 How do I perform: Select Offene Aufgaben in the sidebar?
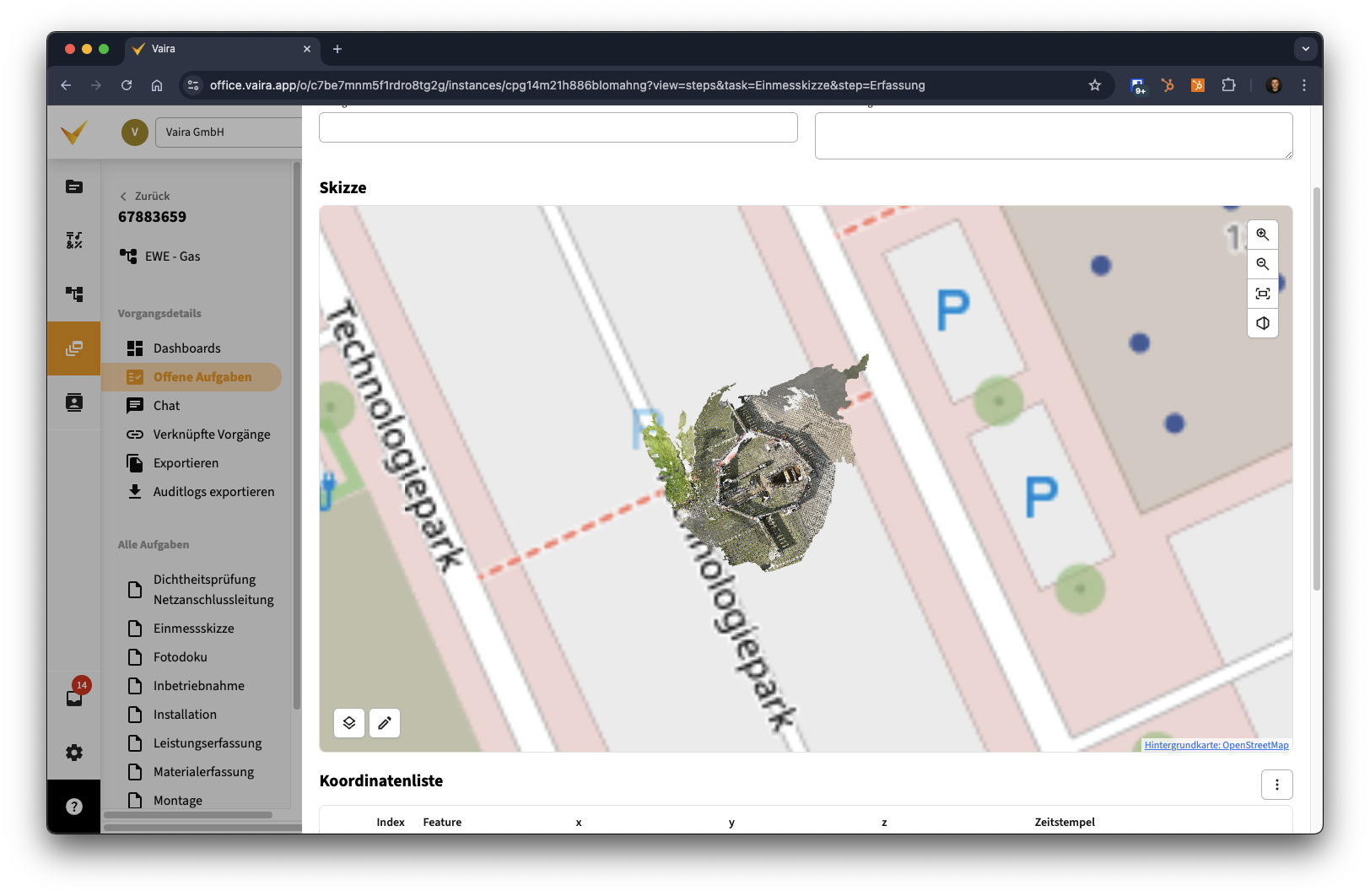[202, 377]
